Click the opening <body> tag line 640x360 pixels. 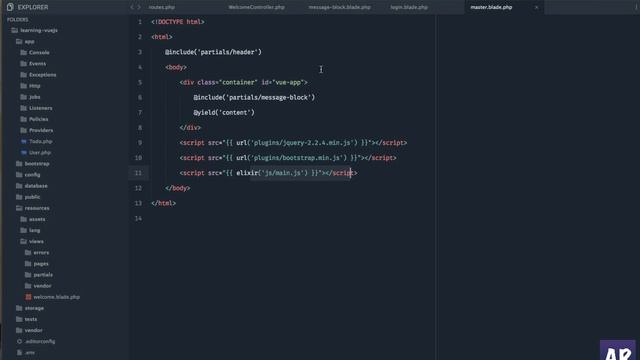(x=176, y=67)
